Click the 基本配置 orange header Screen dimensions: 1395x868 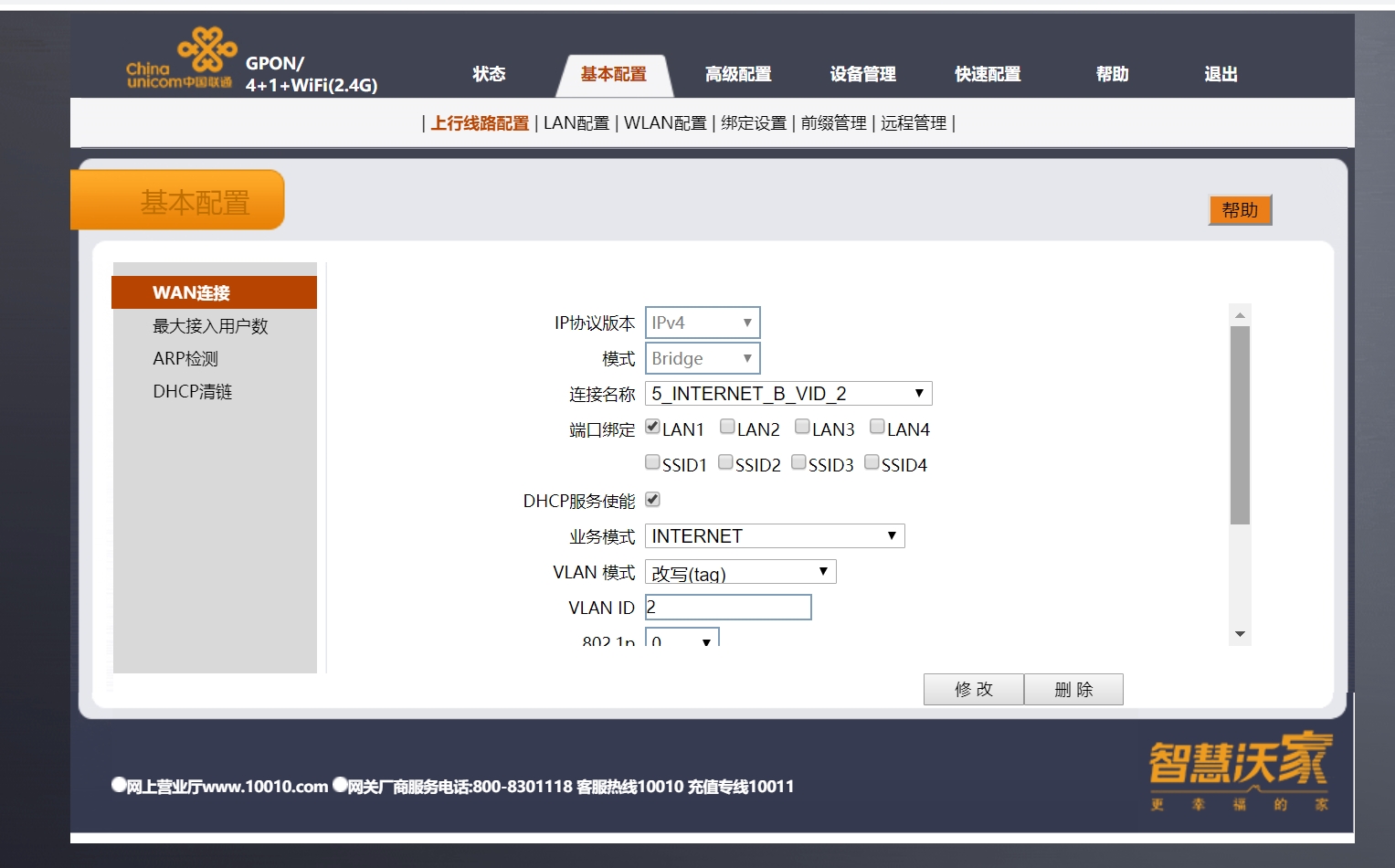[177, 201]
